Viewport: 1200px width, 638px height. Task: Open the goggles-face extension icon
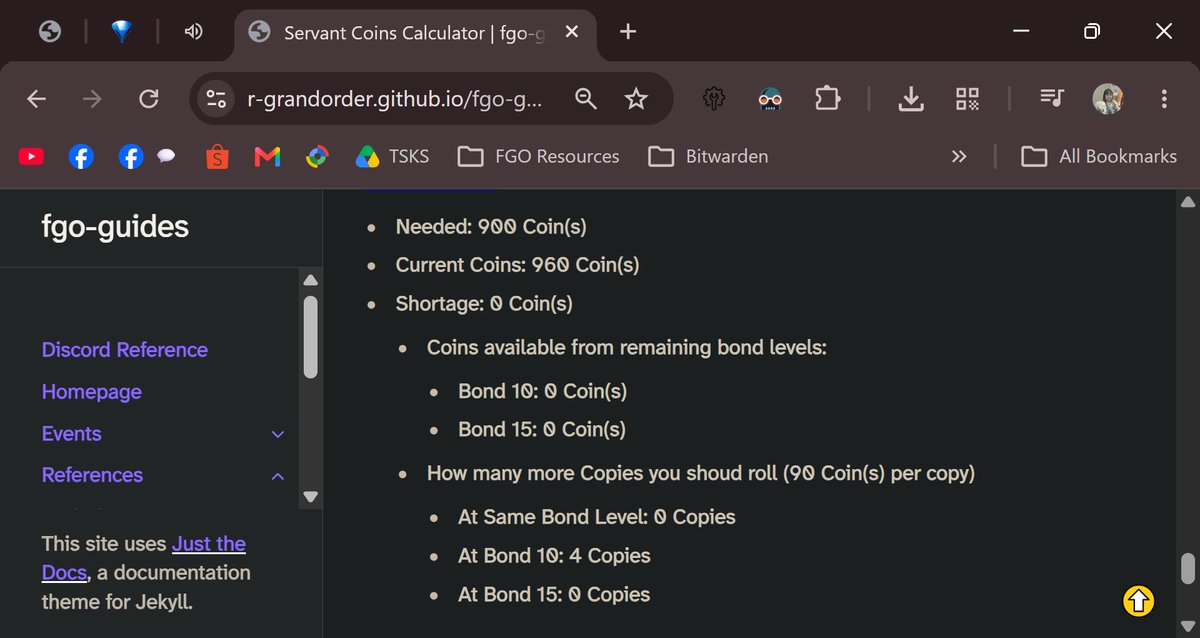pyautogui.click(x=769, y=98)
